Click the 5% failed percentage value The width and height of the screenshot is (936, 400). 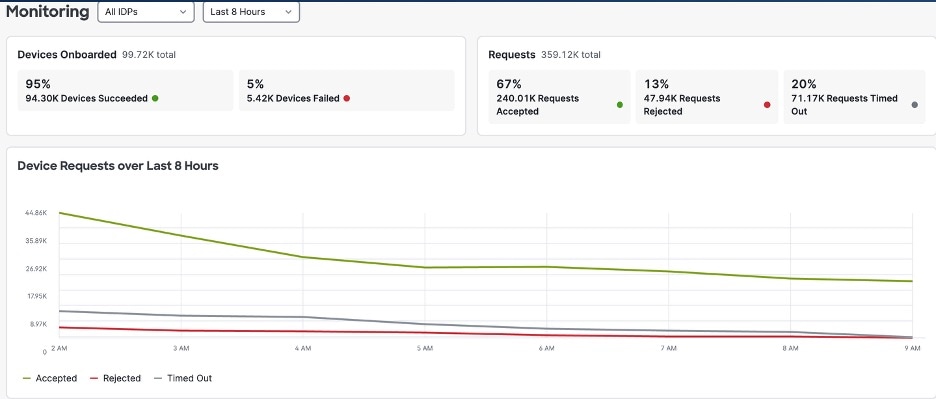pos(255,84)
